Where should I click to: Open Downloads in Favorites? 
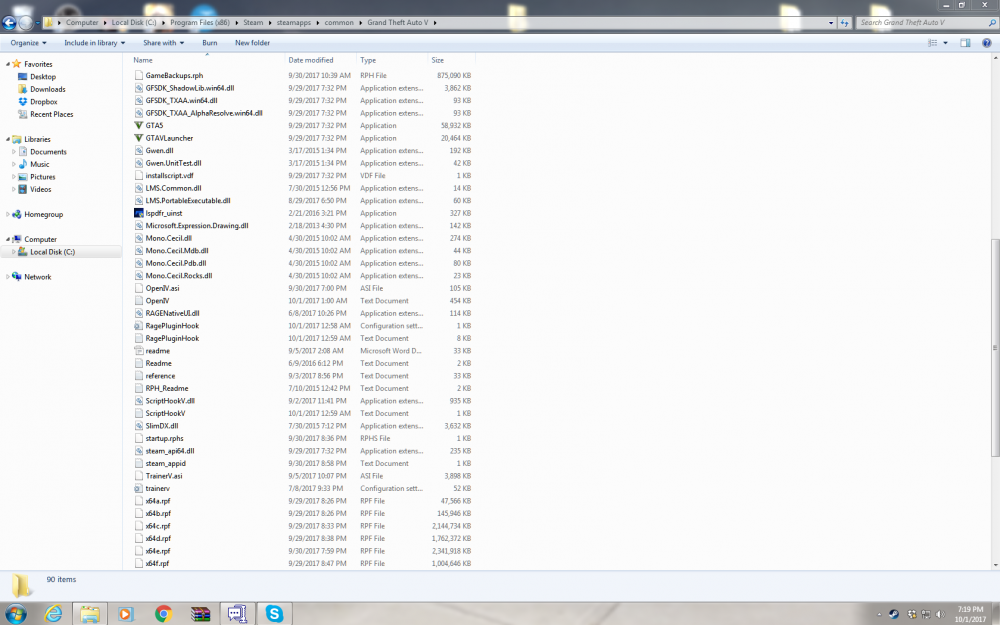pyautogui.click(x=47, y=89)
